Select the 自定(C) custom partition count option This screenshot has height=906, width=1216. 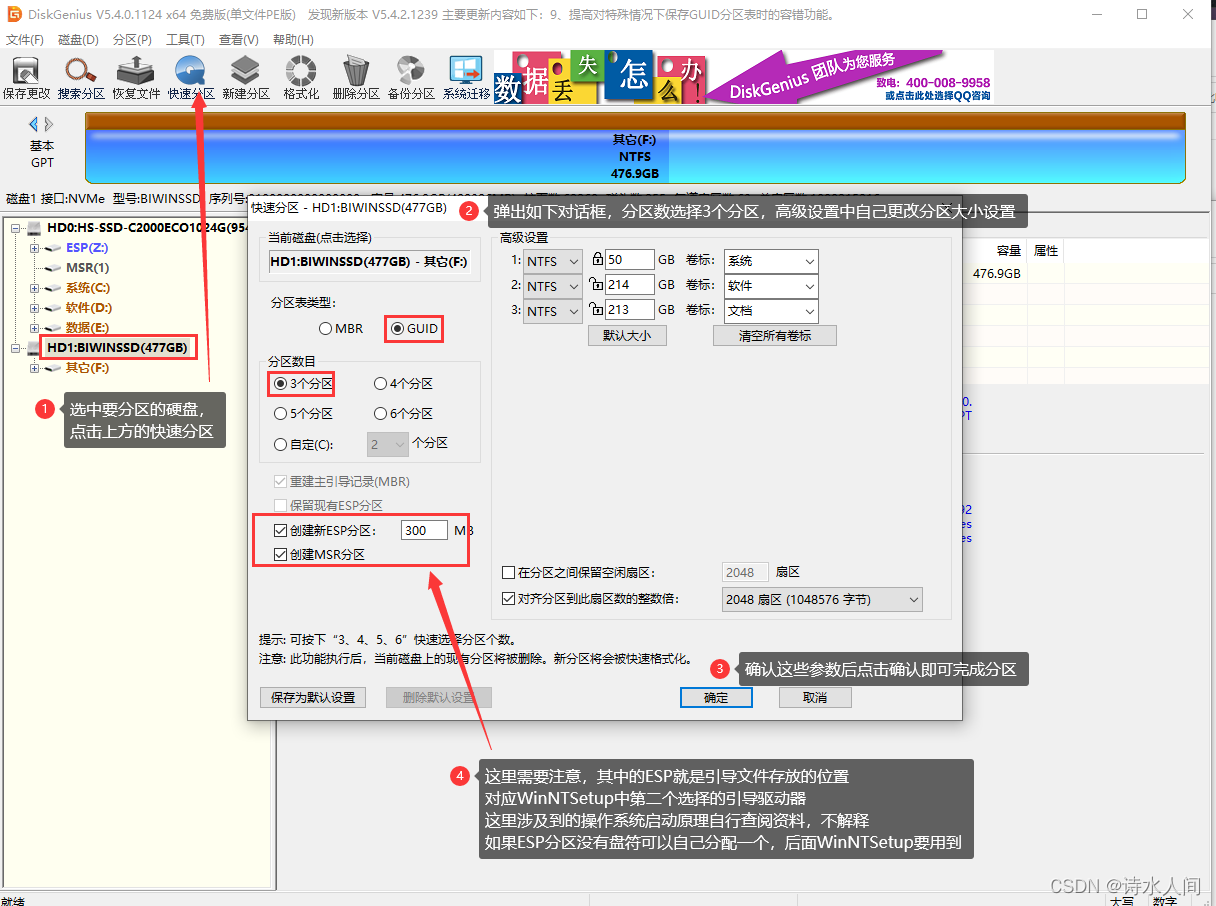pos(303,444)
